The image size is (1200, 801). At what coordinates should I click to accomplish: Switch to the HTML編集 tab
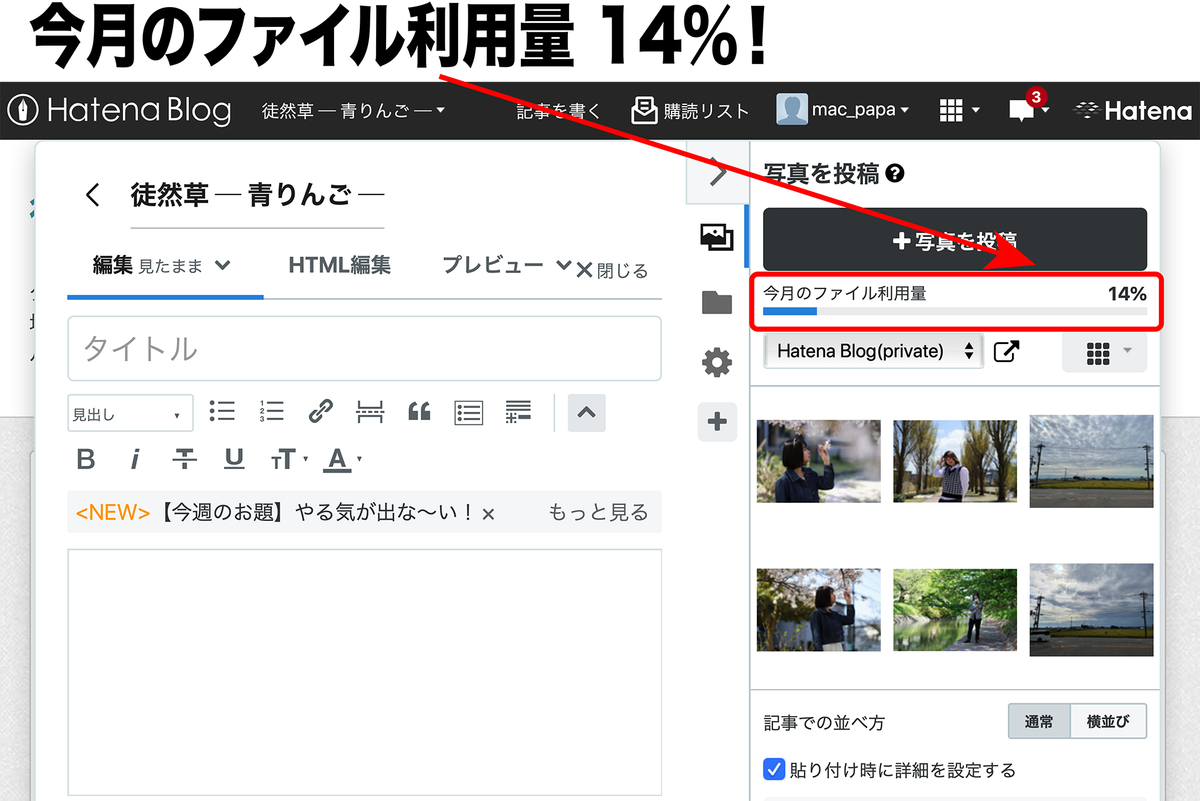339,266
